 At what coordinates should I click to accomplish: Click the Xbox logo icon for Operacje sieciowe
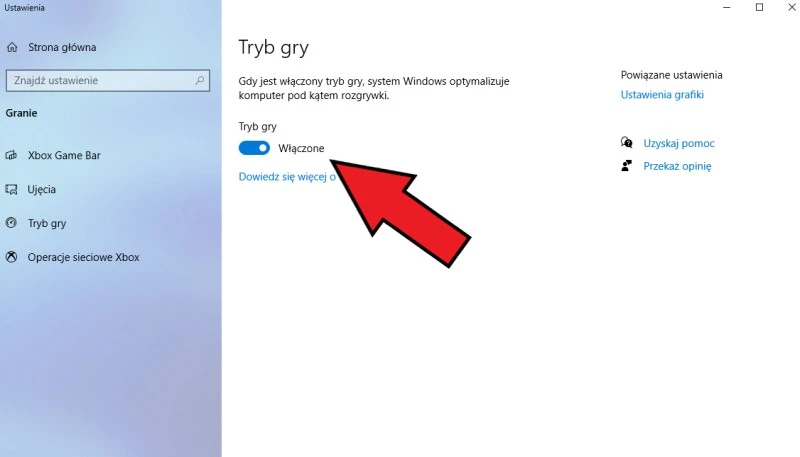click(11, 257)
